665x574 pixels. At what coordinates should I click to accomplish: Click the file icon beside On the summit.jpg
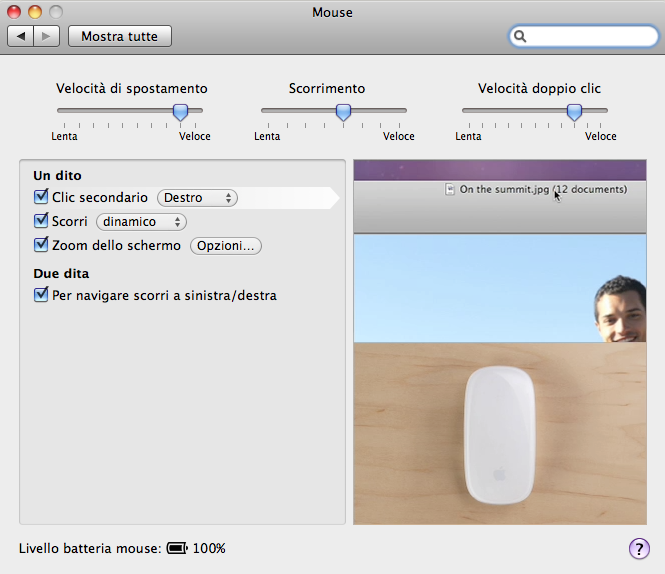(450, 189)
